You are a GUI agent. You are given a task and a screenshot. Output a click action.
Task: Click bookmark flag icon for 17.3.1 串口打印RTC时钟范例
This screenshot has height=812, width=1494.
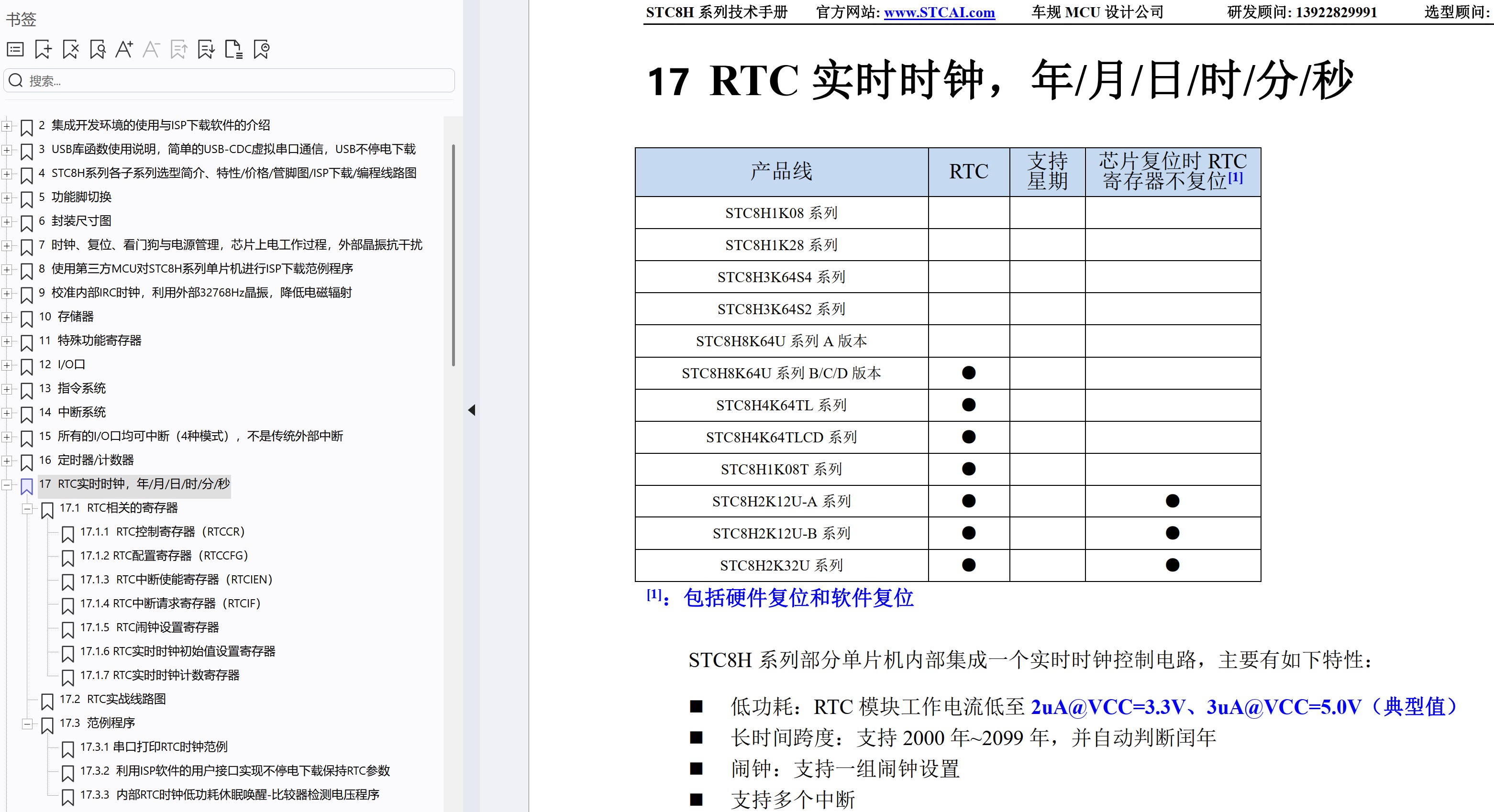pyautogui.click(x=68, y=749)
